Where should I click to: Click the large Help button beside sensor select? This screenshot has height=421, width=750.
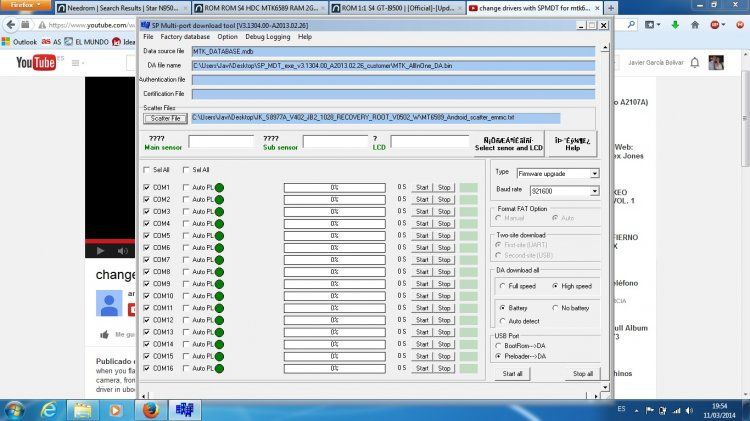[573, 144]
